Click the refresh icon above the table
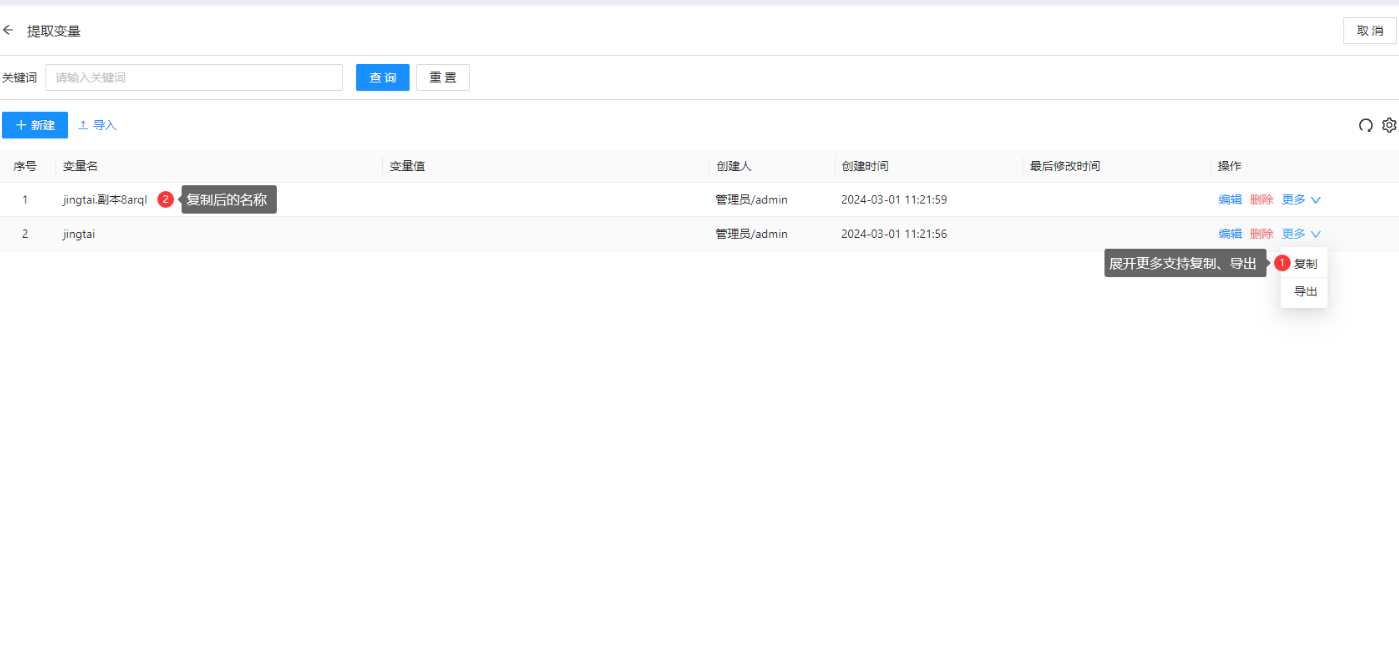 (x=1366, y=125)
